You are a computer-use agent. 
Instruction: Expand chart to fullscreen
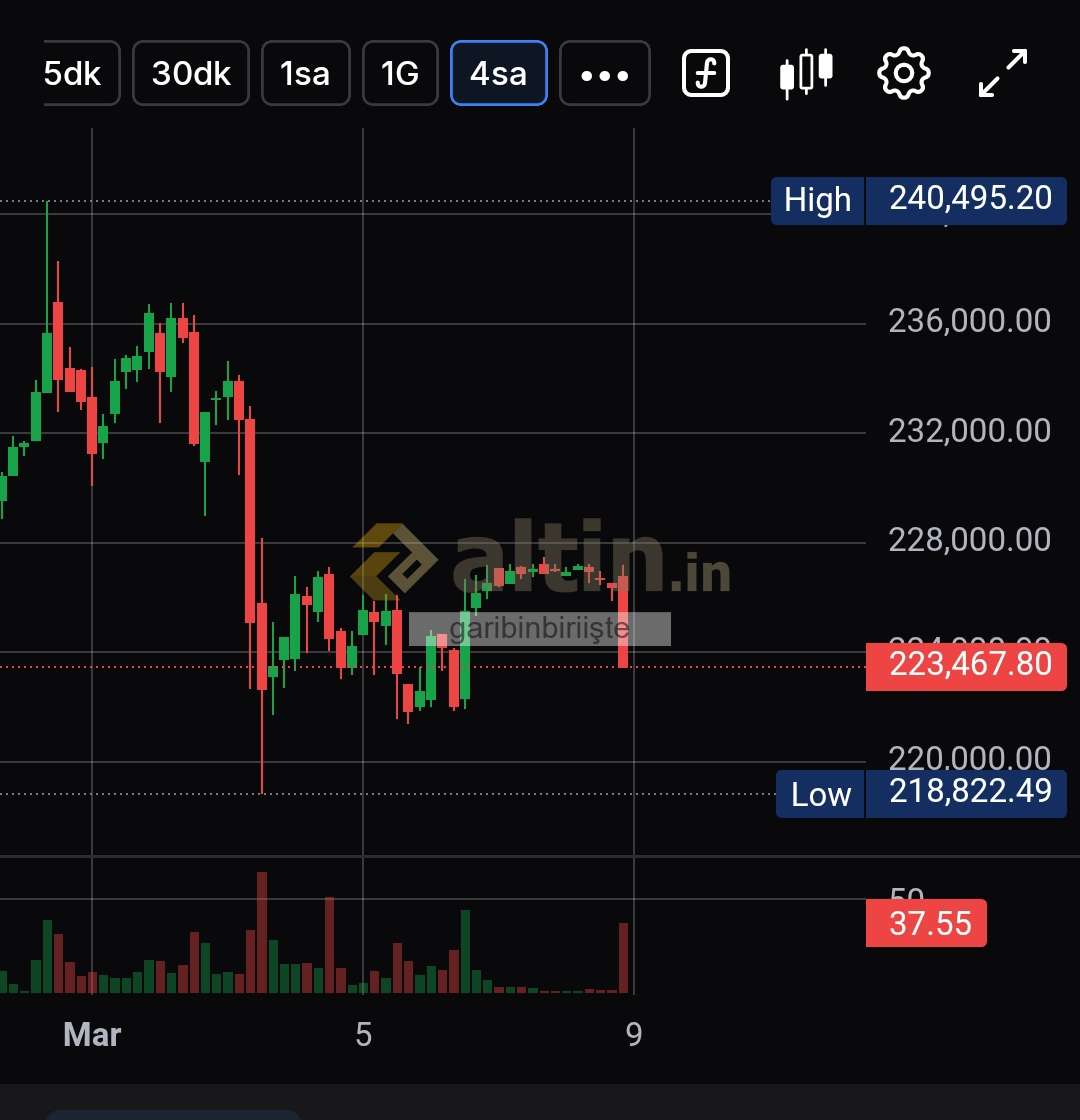[x=1002, y=73]
